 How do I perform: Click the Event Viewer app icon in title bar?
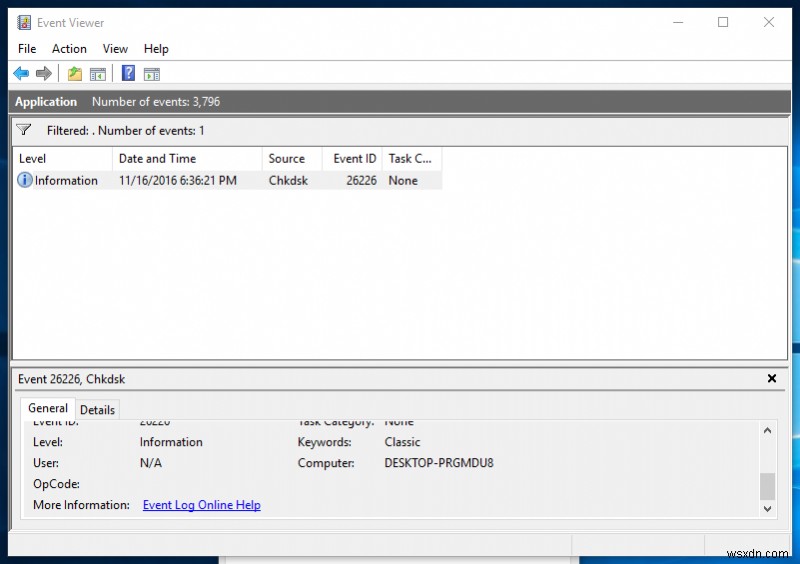tap(24, 22)
